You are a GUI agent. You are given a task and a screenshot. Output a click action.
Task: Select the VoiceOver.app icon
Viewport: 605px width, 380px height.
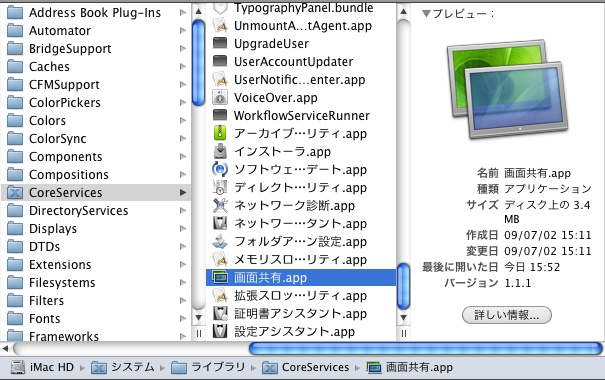[220, 98]
